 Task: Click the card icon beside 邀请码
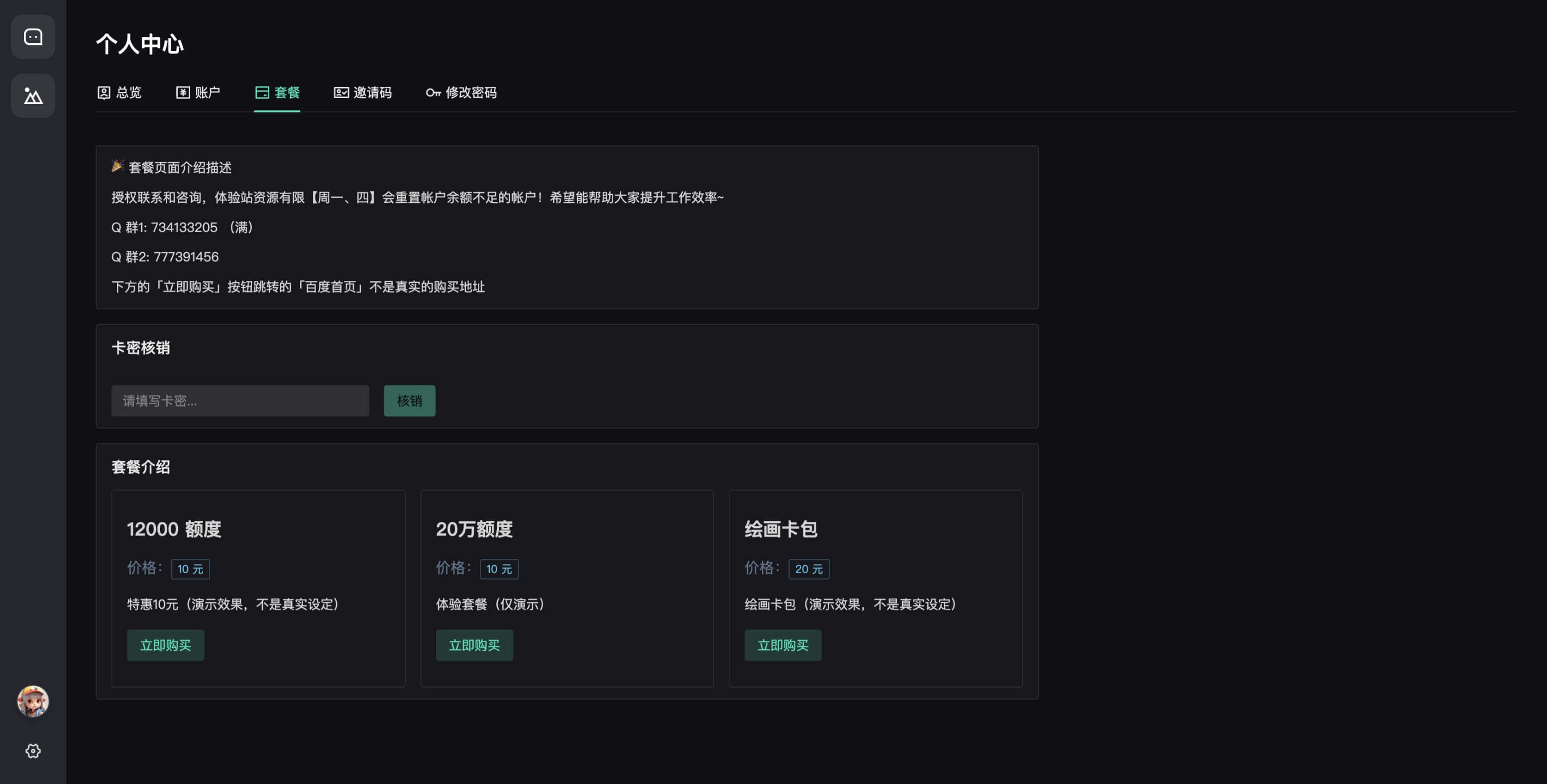341,93
